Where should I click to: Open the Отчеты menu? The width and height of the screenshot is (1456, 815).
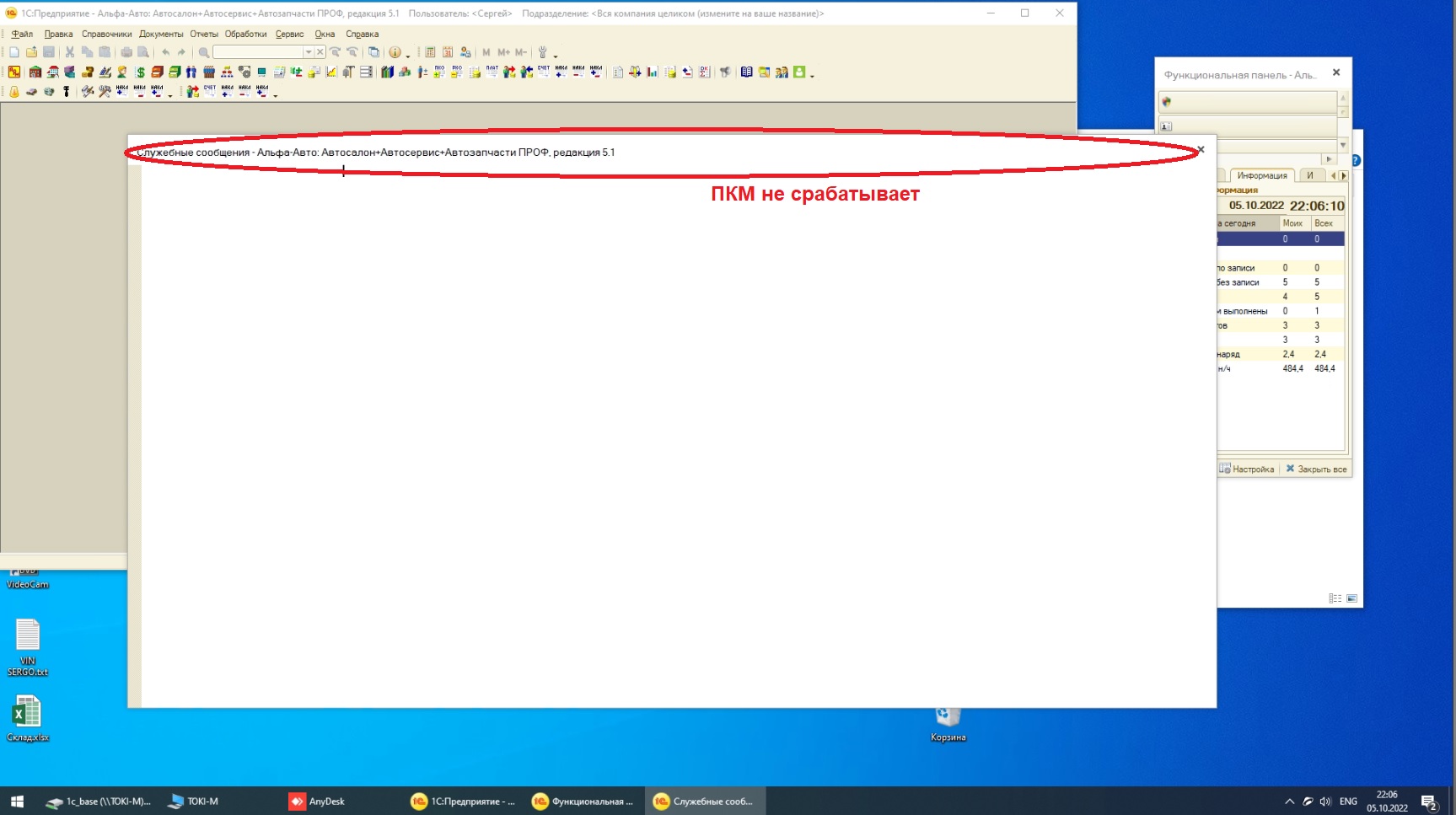click(x=204, y=35)
